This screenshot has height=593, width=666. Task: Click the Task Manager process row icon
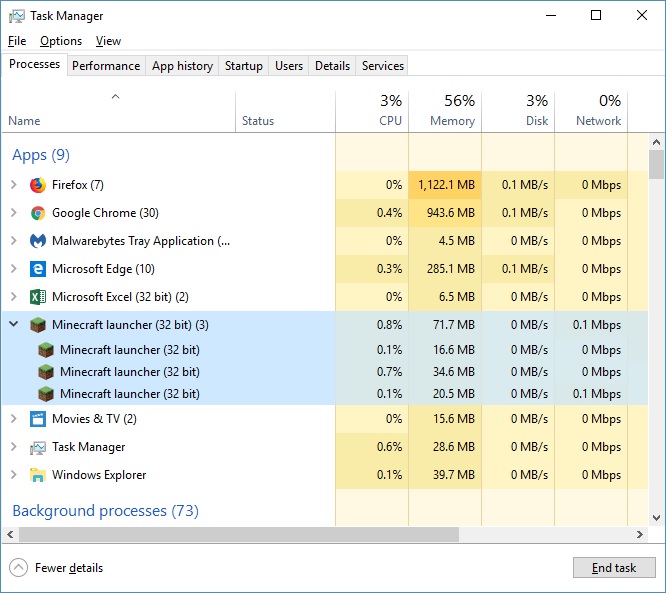pyautogui.click(x=38, y=447)
